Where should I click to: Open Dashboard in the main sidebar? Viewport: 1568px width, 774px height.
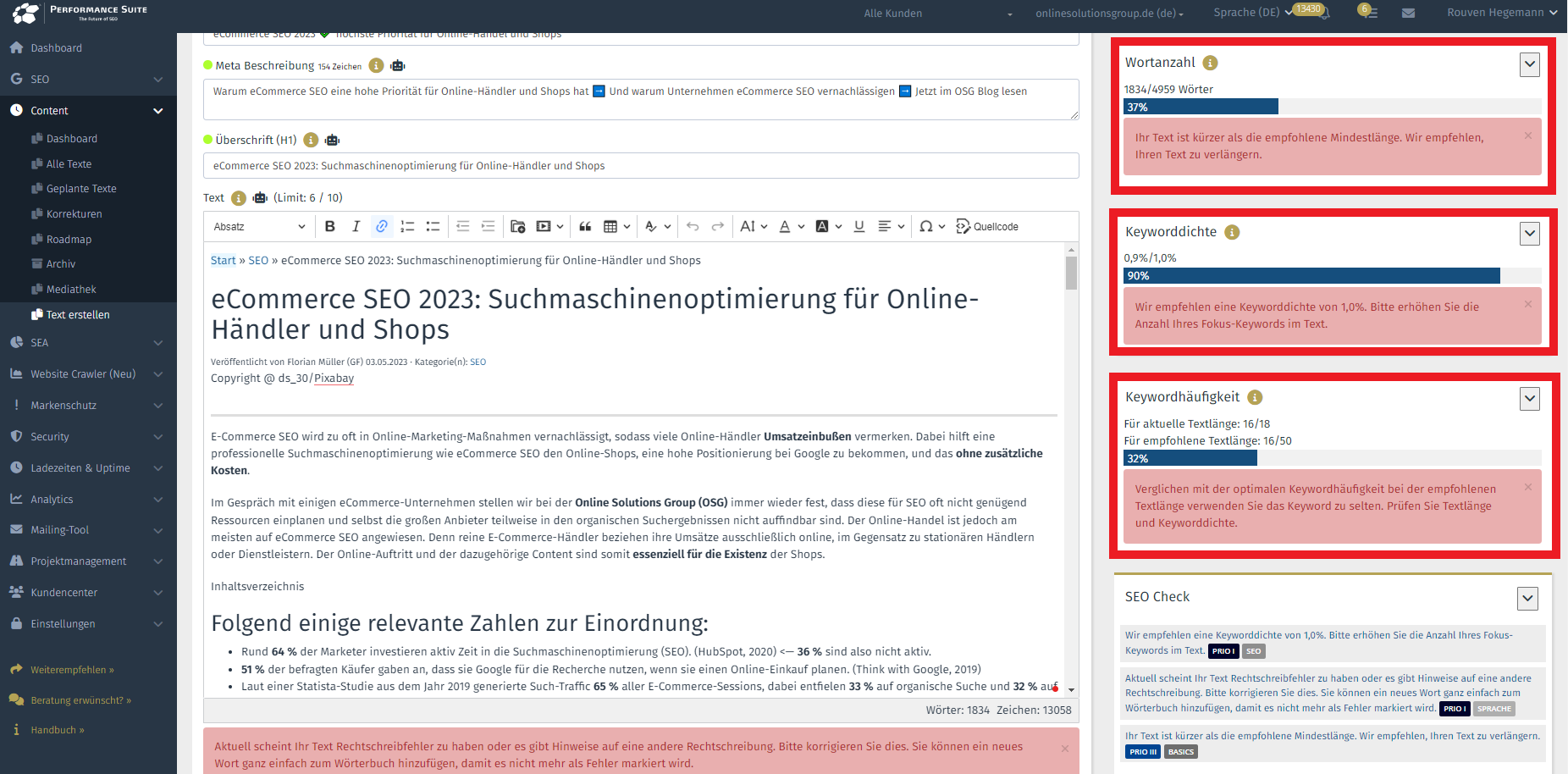pyautogui.click(x=56, y=48)
